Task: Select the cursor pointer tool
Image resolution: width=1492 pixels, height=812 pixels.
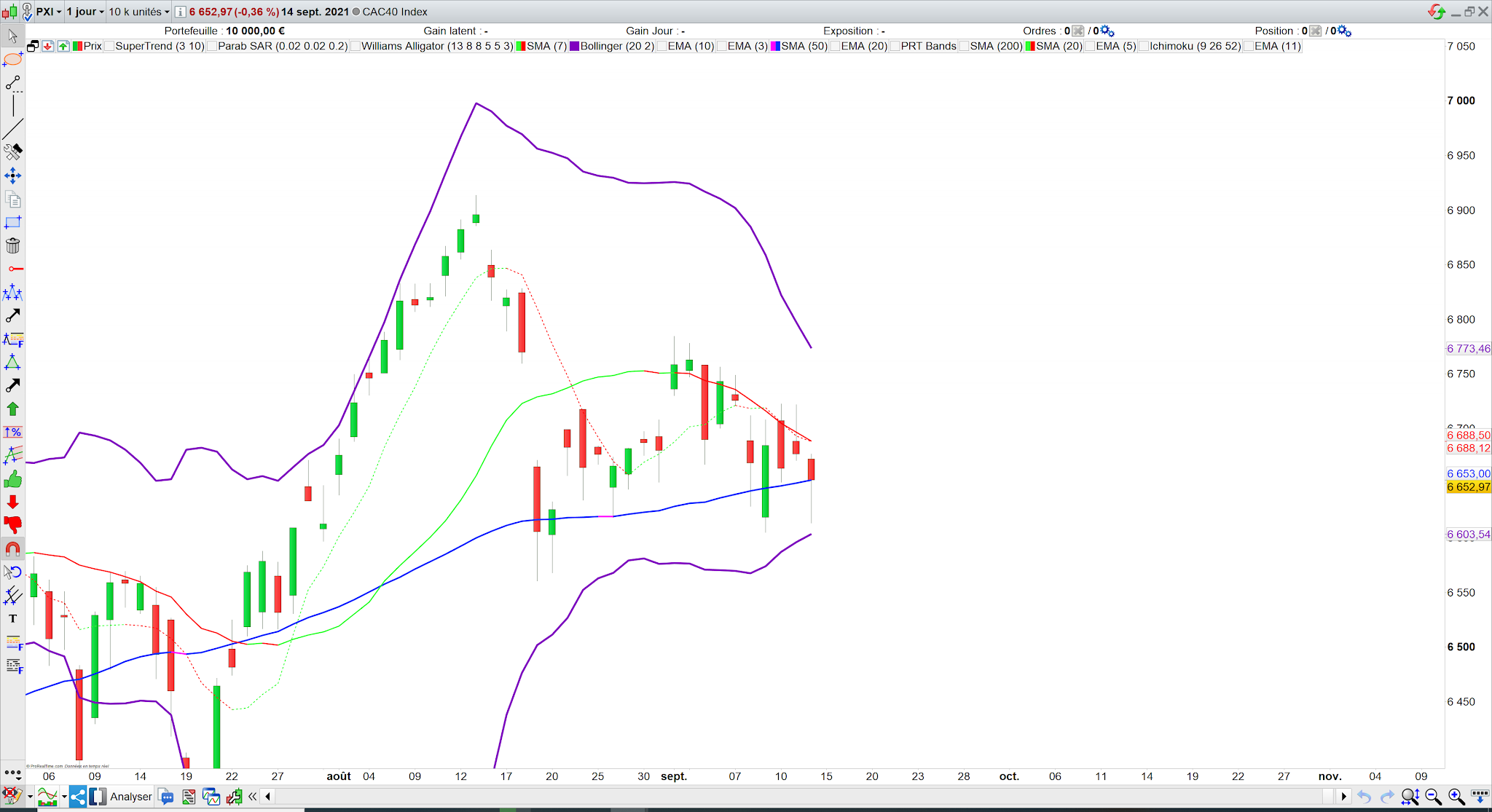Action: (12, 36)
